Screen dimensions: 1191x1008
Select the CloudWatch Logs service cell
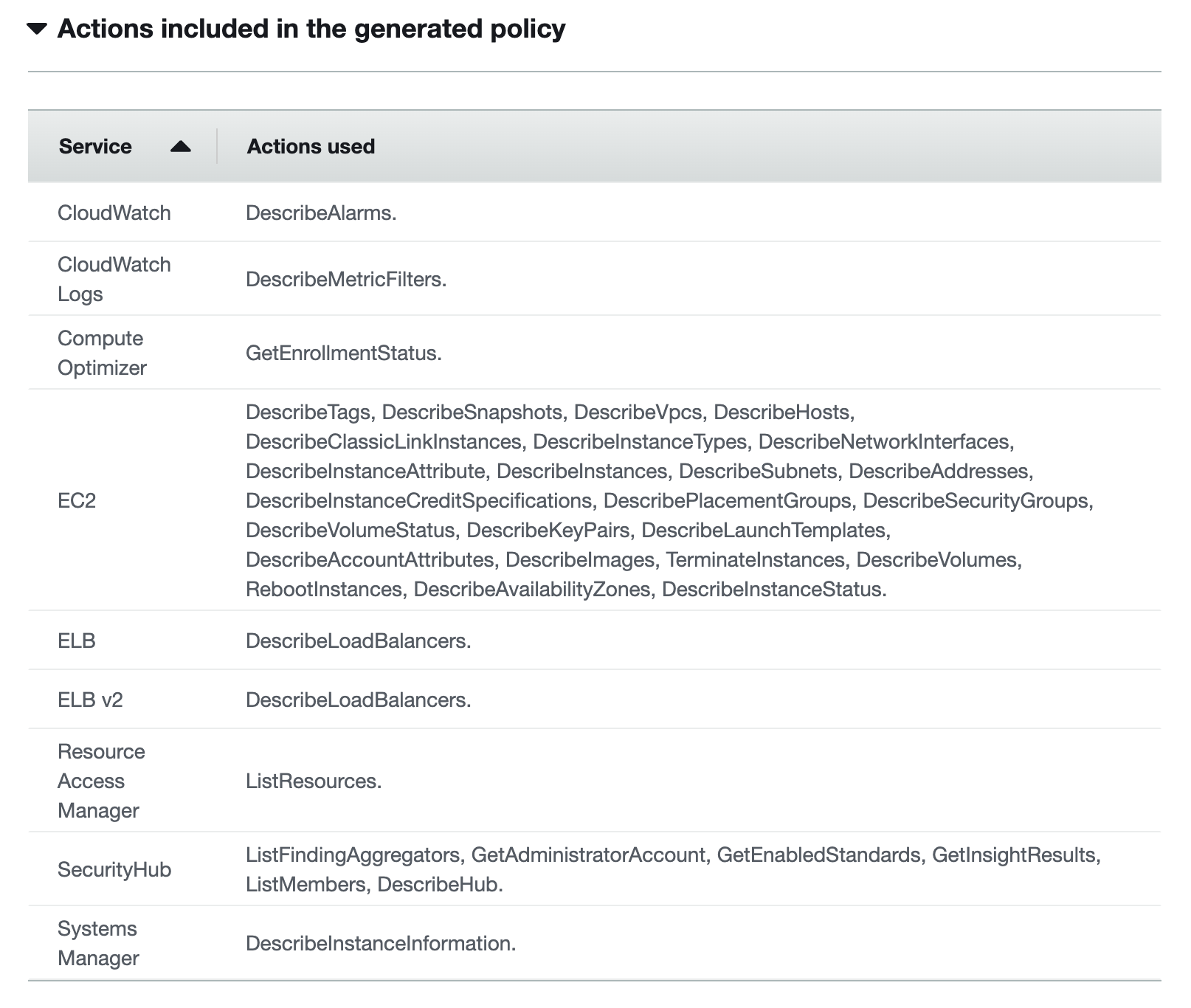[x=114, y=279]
